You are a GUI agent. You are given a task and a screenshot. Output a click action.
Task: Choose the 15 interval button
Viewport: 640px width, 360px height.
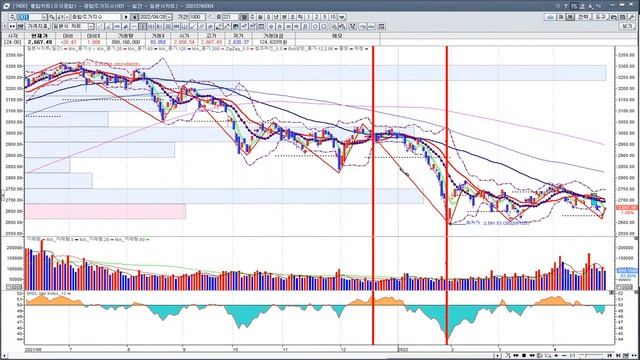[x=333, y=17]
